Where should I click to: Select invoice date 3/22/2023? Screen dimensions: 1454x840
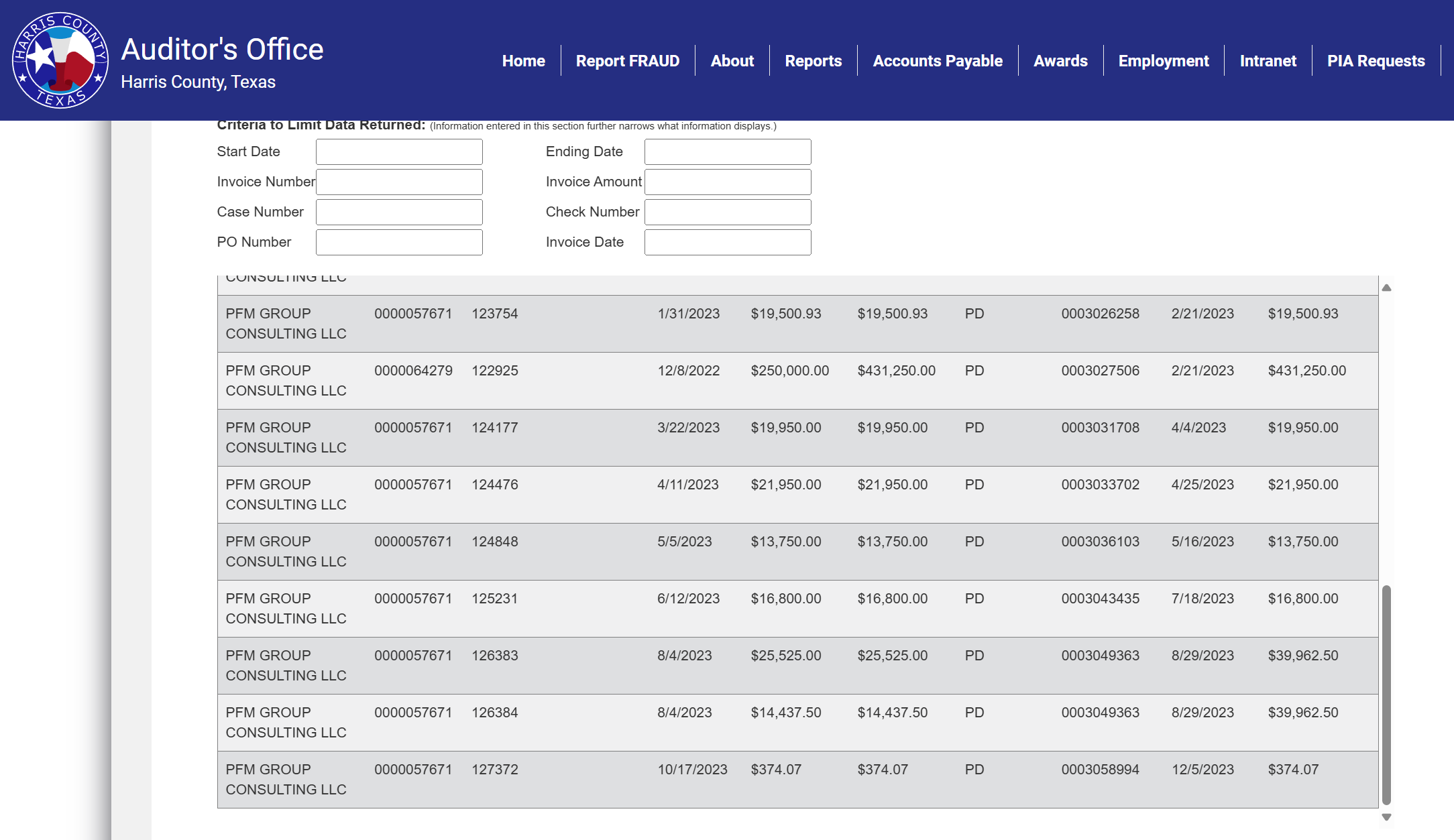(x=688, y=428)
